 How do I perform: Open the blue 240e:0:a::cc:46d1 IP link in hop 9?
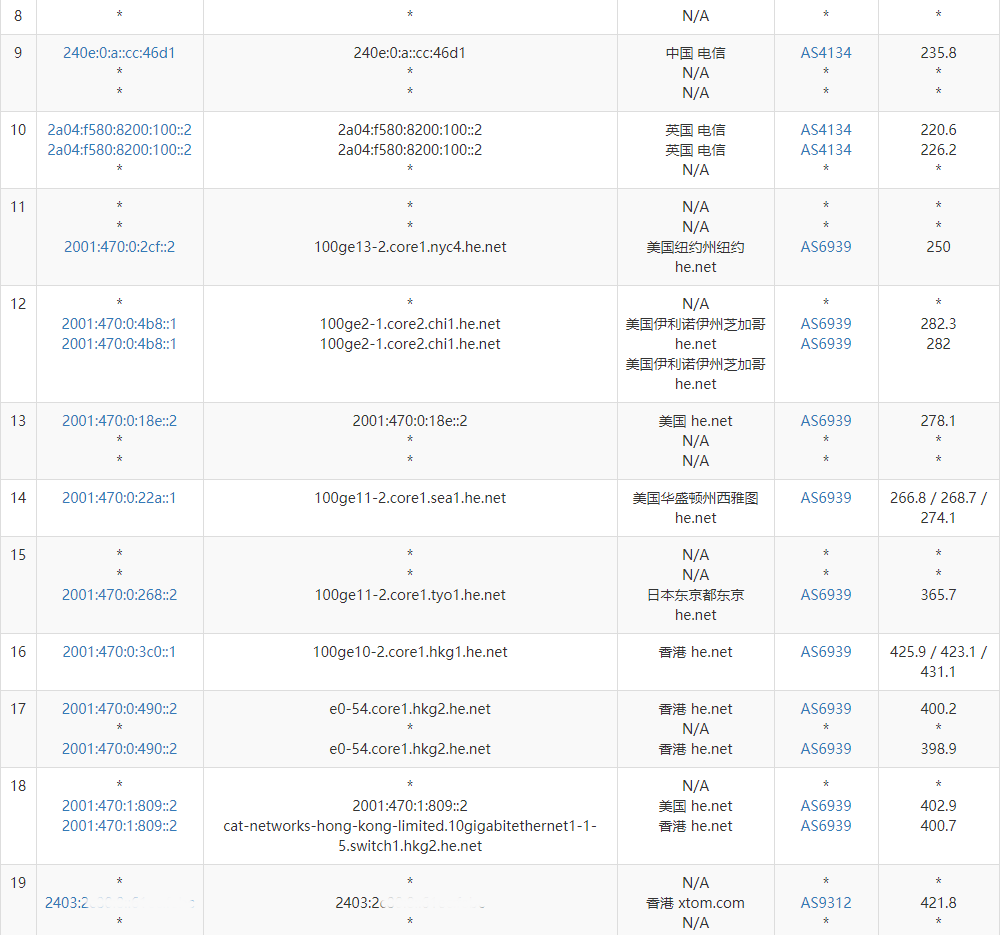pos(119,53)
